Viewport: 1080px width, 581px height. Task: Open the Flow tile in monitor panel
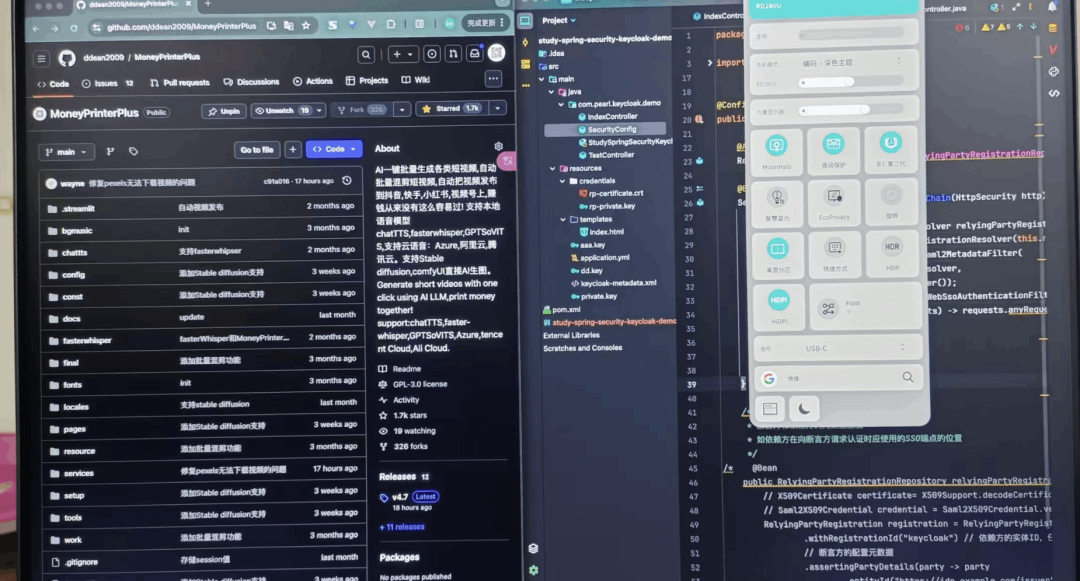point(864,306)
